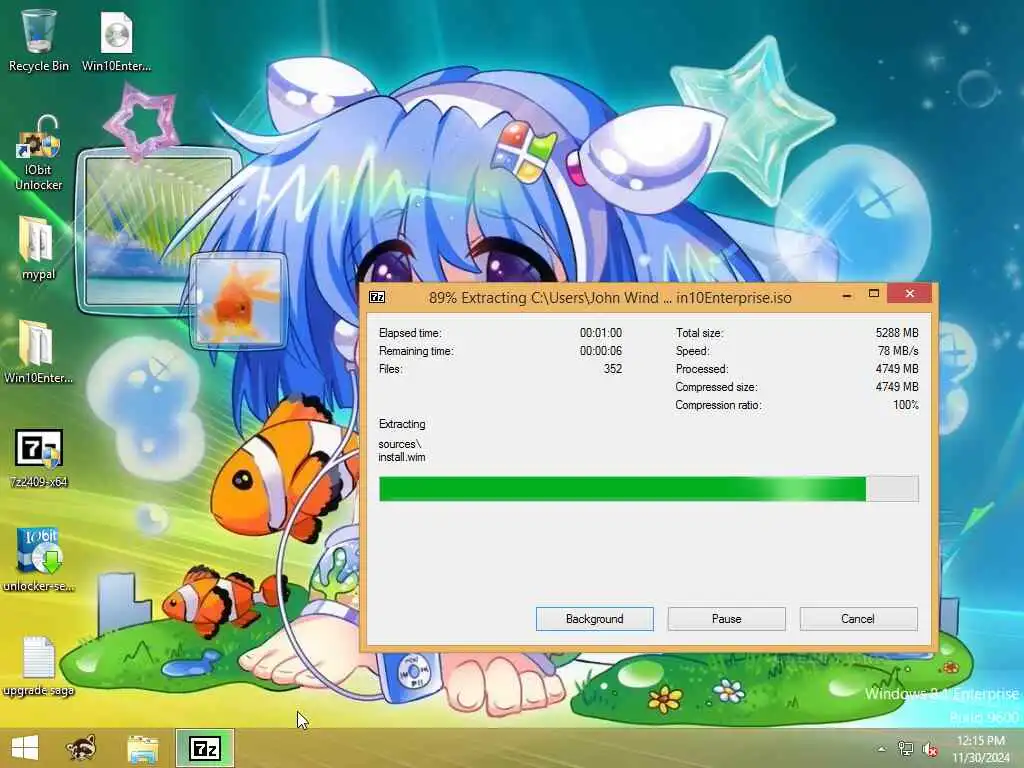Launch the IObit Unlocker shortcut

click(39, 154)
